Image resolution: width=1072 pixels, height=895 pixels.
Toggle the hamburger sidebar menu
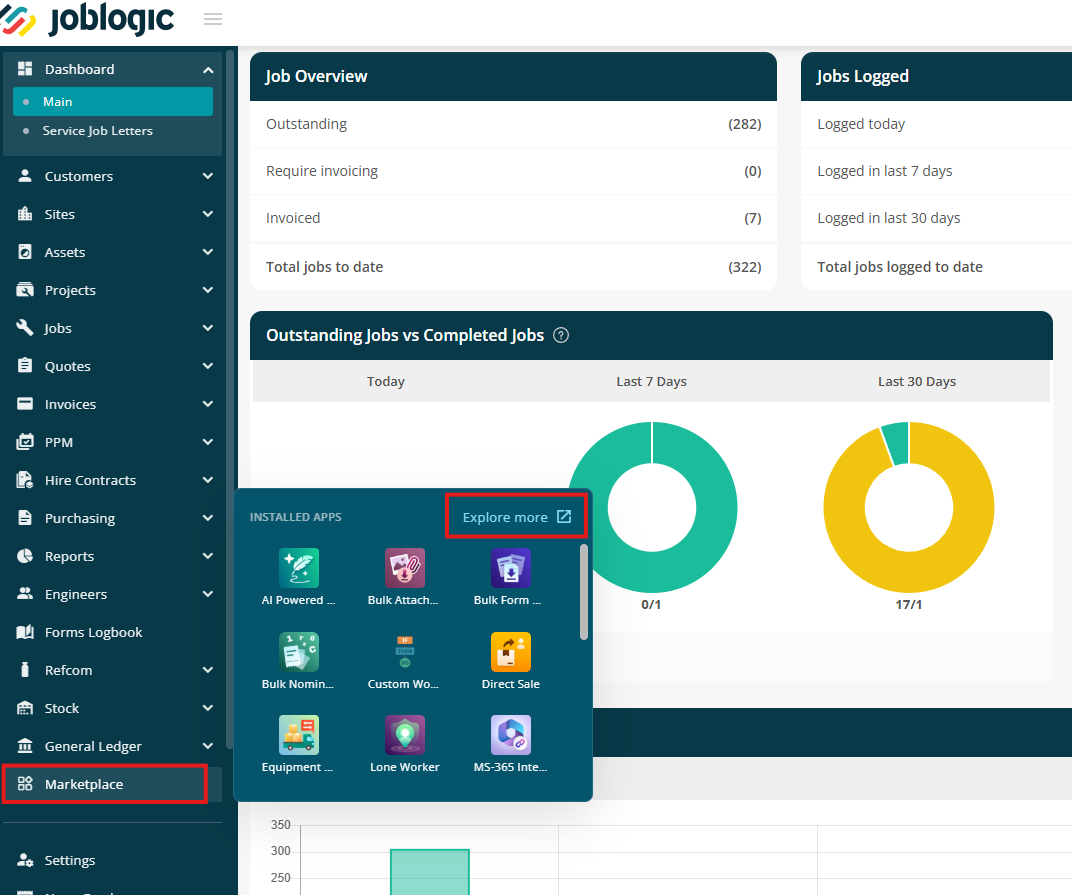[x=213, y=19]
